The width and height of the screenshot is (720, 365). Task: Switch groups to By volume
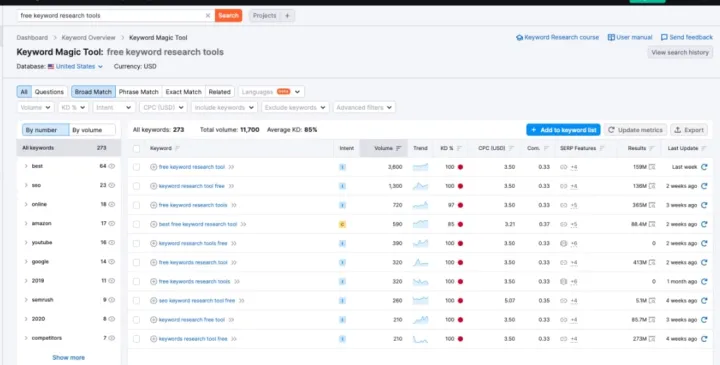coord(92,130)
